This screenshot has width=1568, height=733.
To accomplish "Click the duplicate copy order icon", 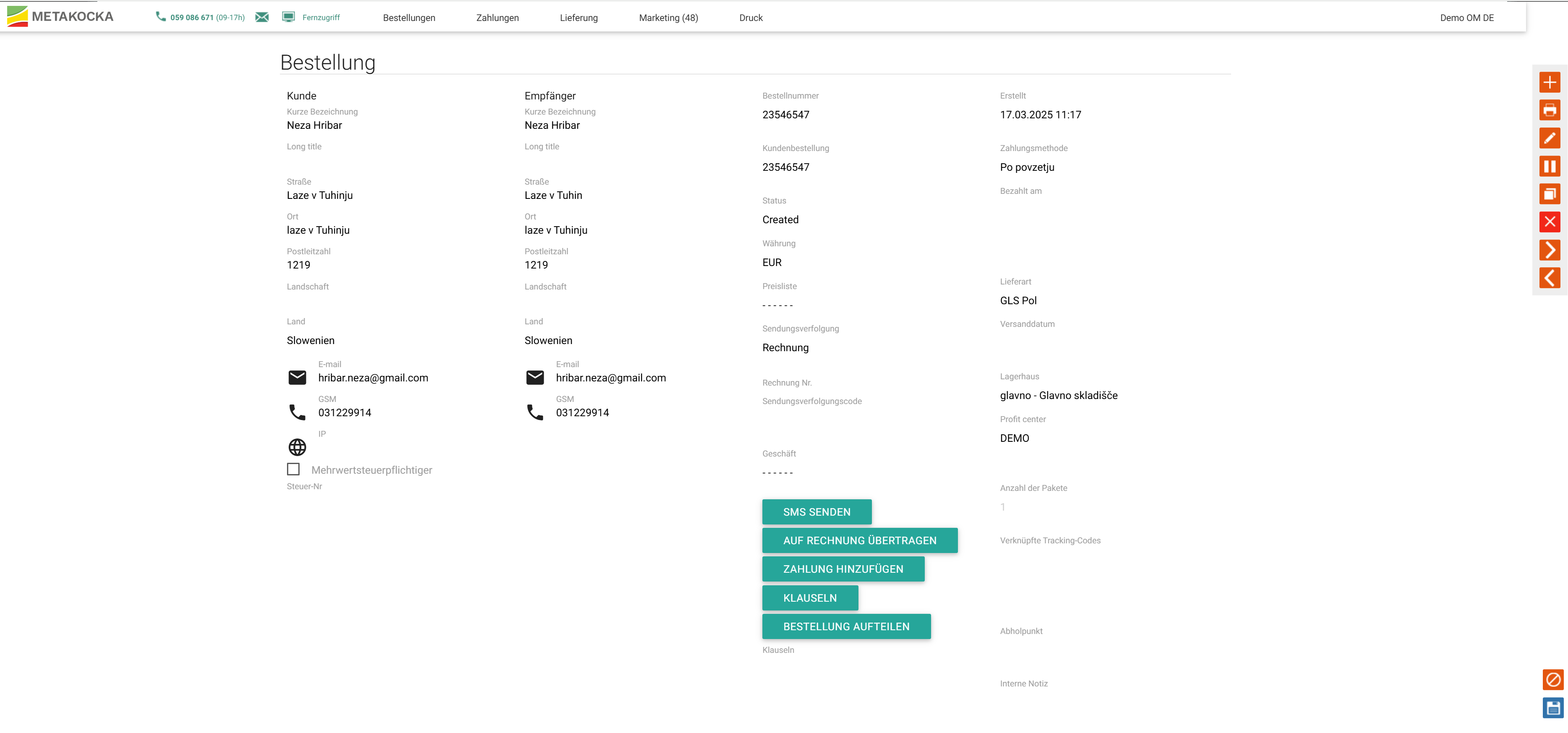I will coord(1549,194).
